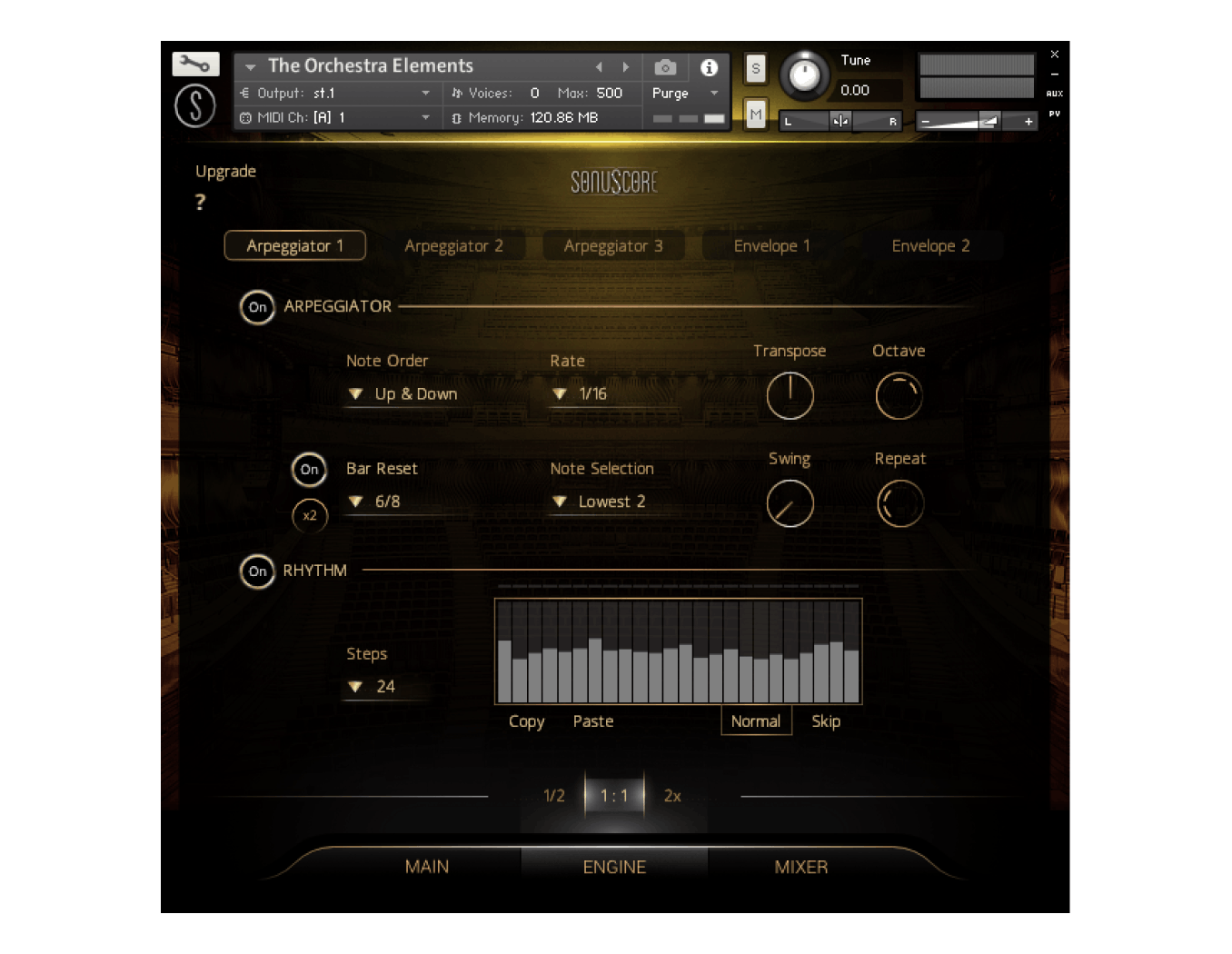Go to next instrument with the right arrow

point(626,67)
